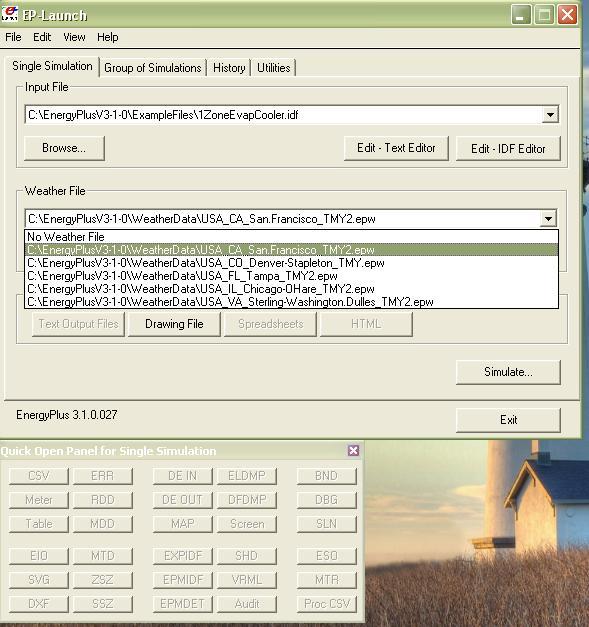Click the Screen quick open button

click(x=247, y=524)
